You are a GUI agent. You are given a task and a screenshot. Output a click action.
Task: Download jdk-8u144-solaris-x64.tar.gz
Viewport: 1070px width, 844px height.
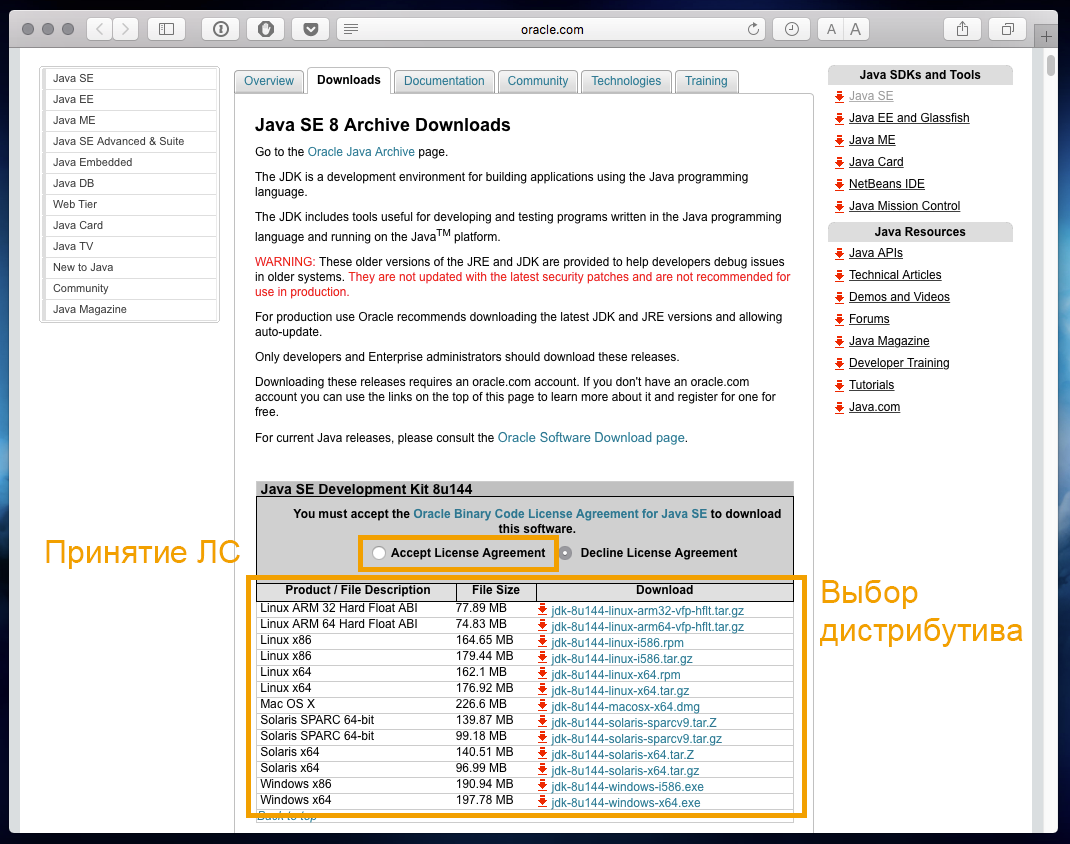coord(625,770)
